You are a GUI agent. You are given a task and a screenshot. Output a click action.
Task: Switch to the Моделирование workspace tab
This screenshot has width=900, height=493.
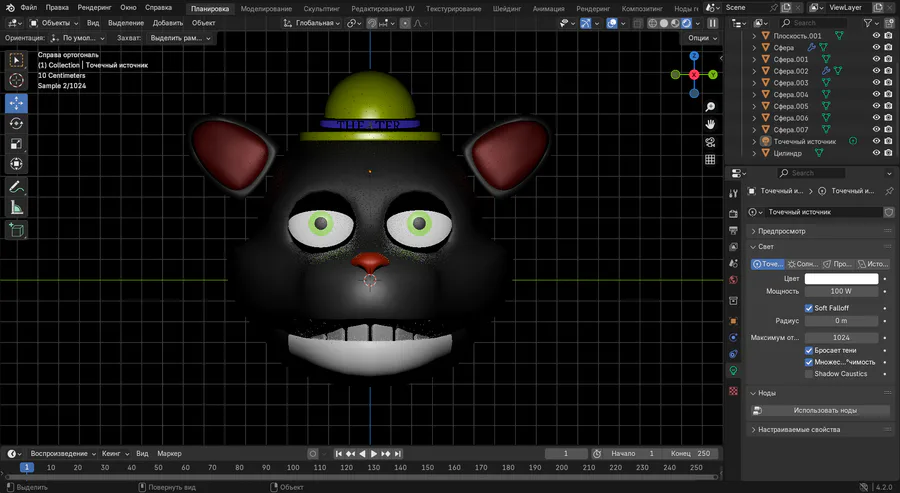point(266,9)
